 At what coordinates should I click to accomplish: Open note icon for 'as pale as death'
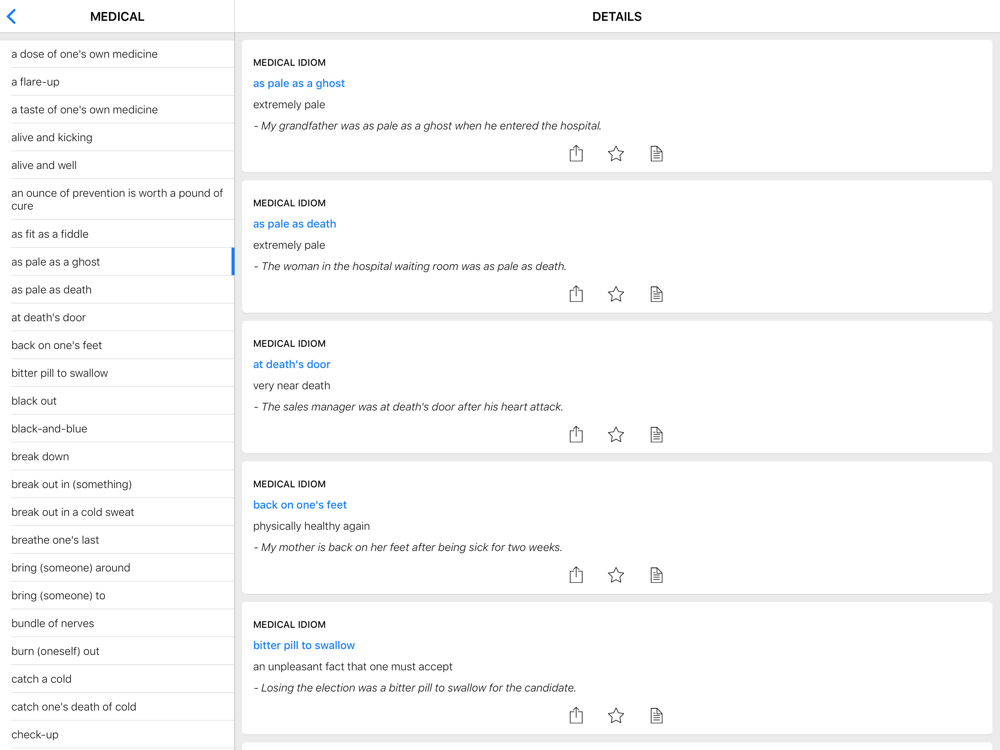coord(656,294)
